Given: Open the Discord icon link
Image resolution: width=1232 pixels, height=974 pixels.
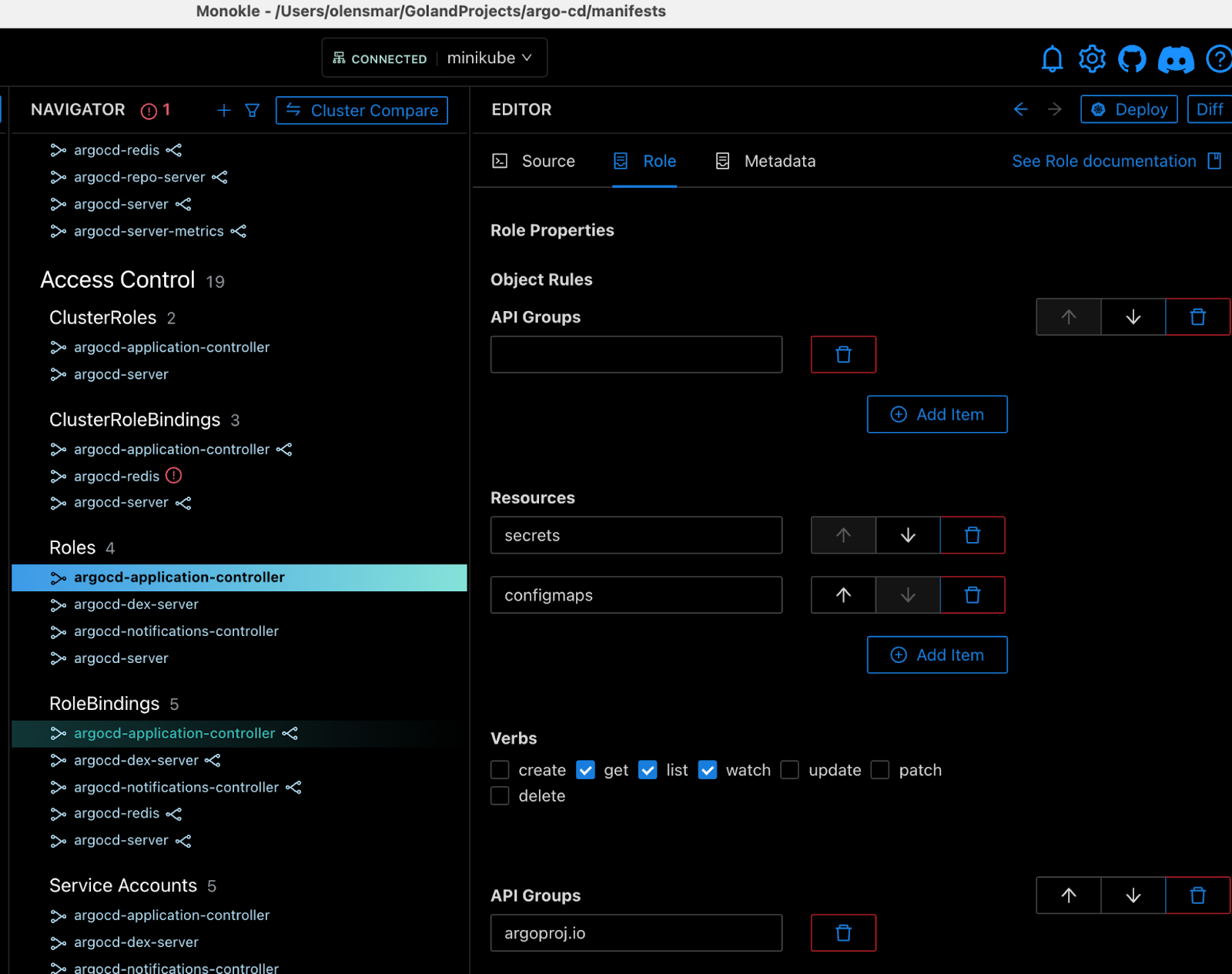Looking at the screenshot, I should 1176,59.
